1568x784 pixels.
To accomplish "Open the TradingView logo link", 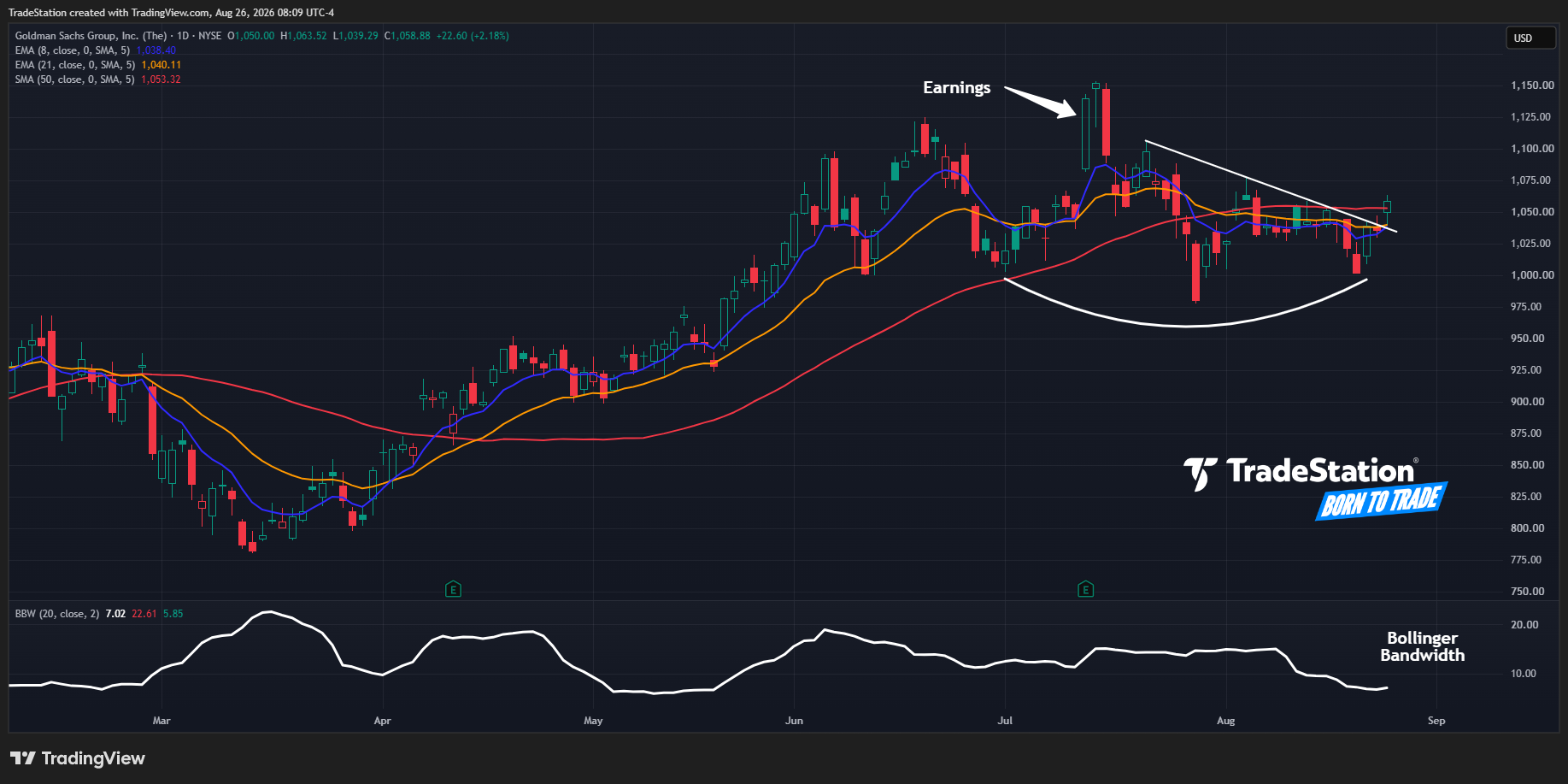I will [78, 758].
